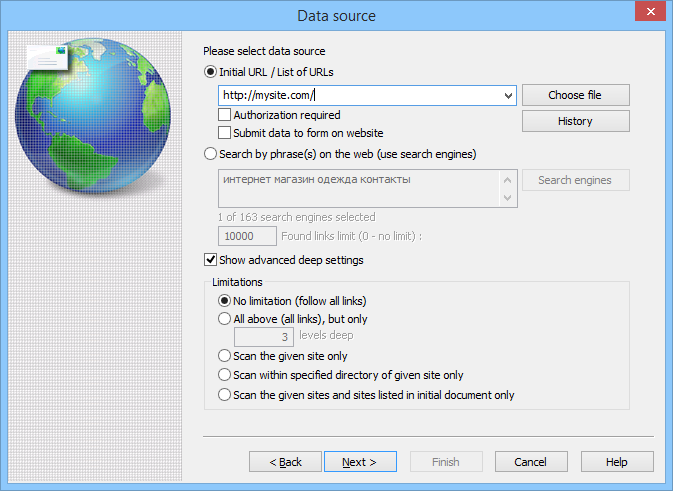Choose Scan within specified directory option
Image resolution: width=673 pixels, height=491 pixels.
(224, 375)
